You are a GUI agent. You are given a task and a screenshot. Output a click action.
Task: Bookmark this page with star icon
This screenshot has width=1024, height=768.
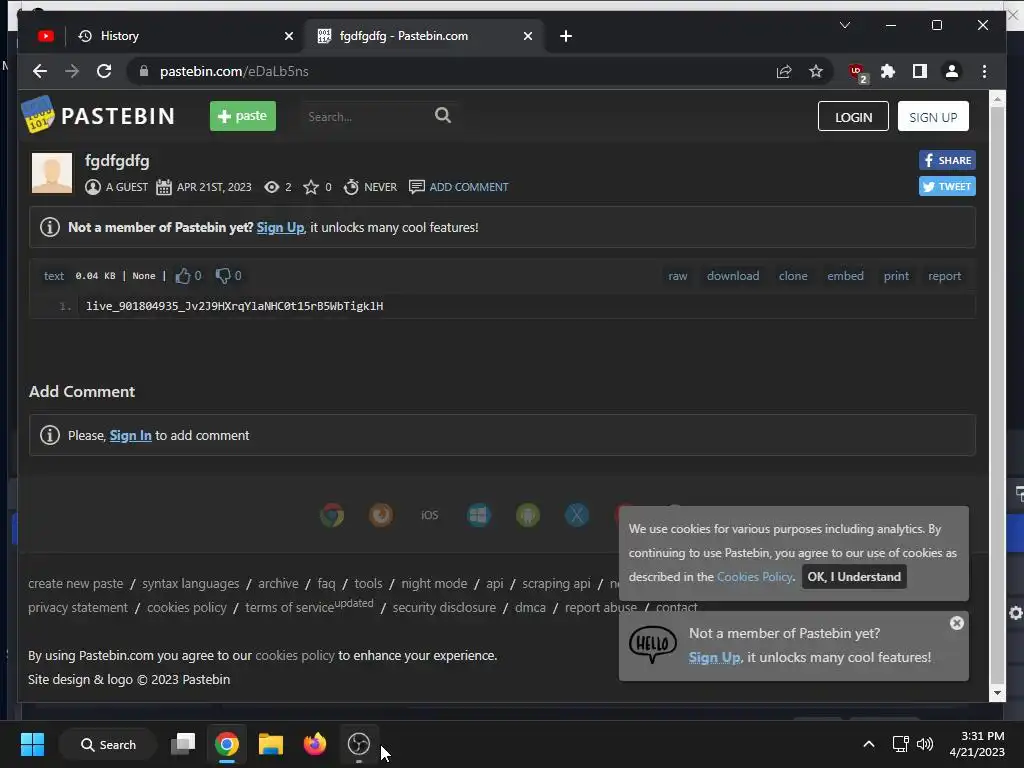click(816, 71)
